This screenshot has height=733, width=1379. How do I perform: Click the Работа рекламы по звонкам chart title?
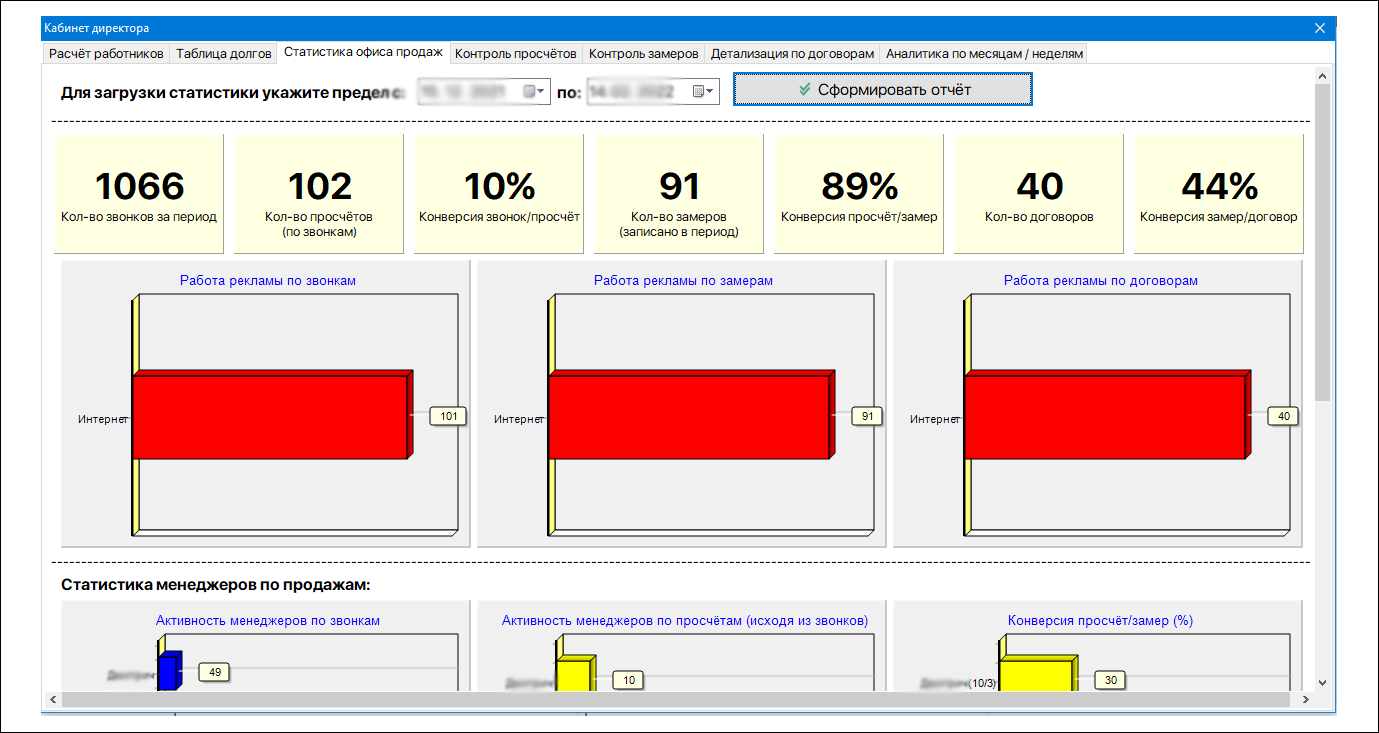pos(268,281)
